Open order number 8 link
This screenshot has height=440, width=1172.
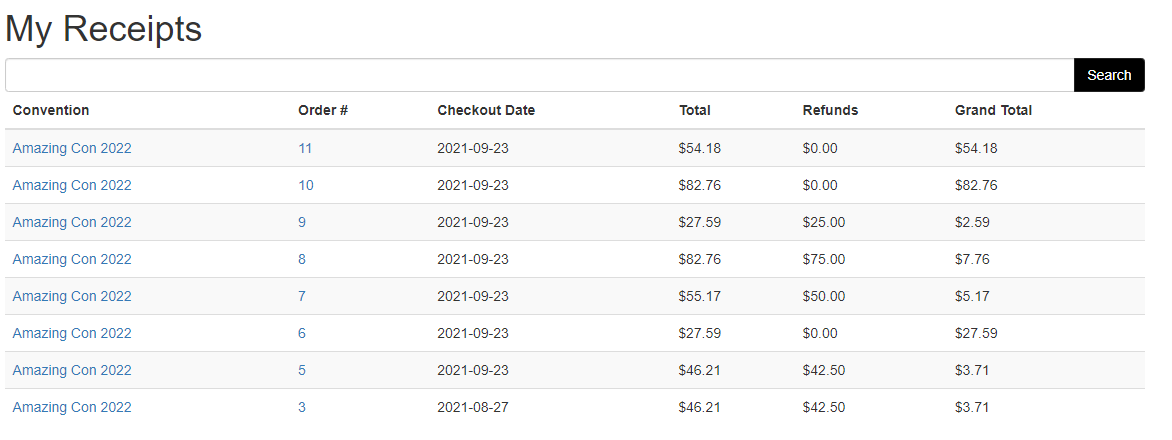click(302, 259)
